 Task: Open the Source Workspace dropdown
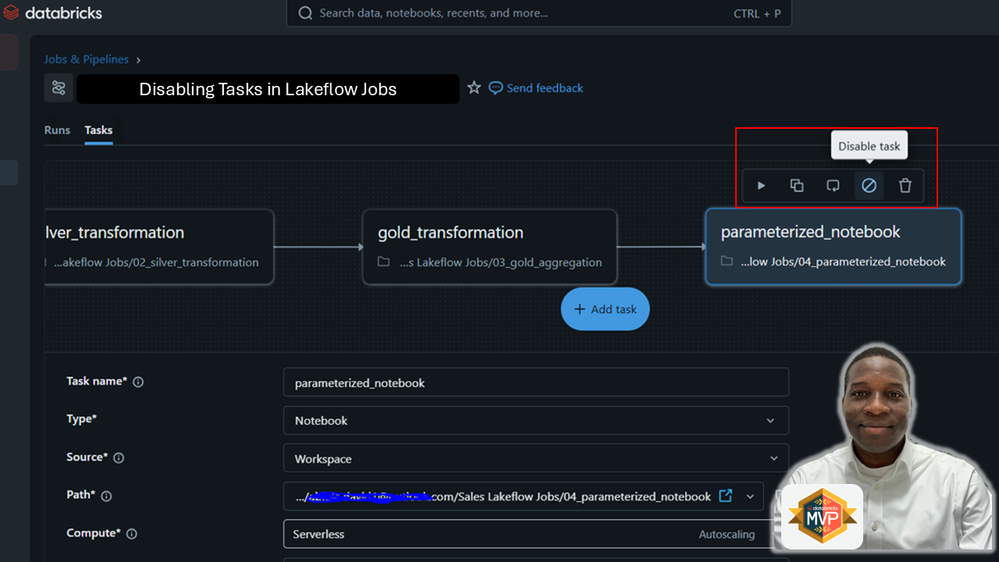tap(536, 458)
